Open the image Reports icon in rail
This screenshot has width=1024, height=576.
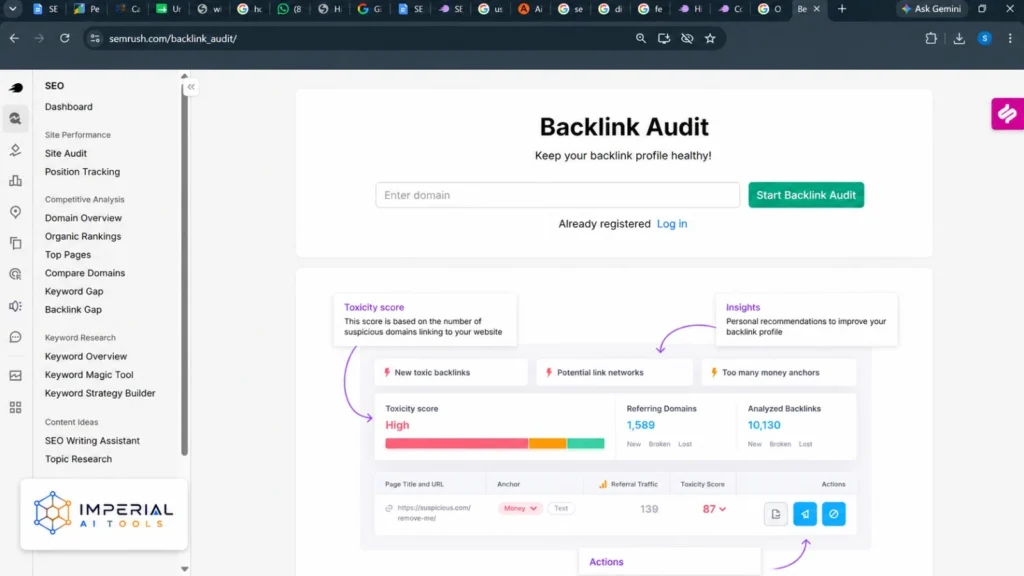pyautogui.click(x=16, y=376)
